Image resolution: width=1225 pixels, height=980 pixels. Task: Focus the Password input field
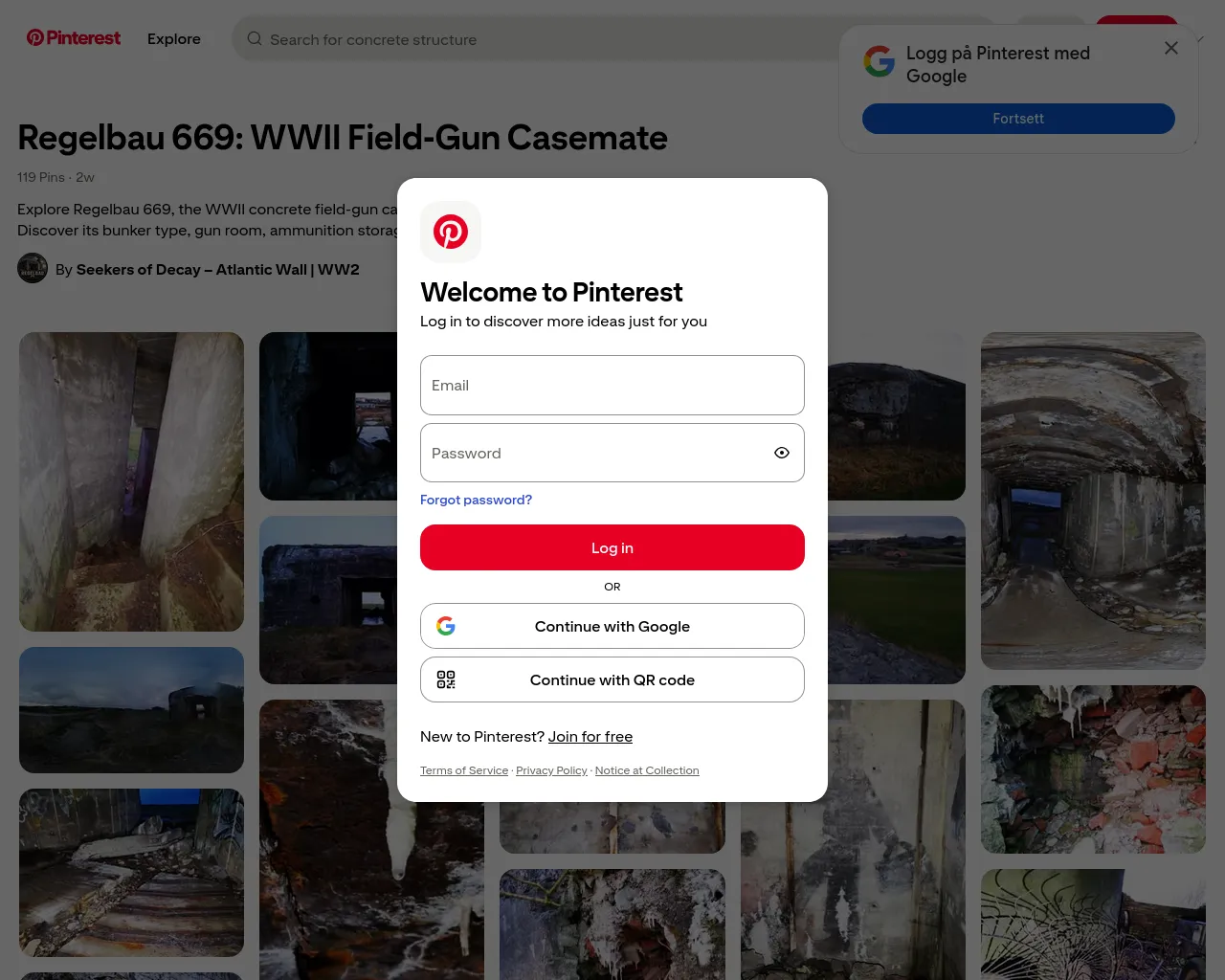click(x=612, y=453)
